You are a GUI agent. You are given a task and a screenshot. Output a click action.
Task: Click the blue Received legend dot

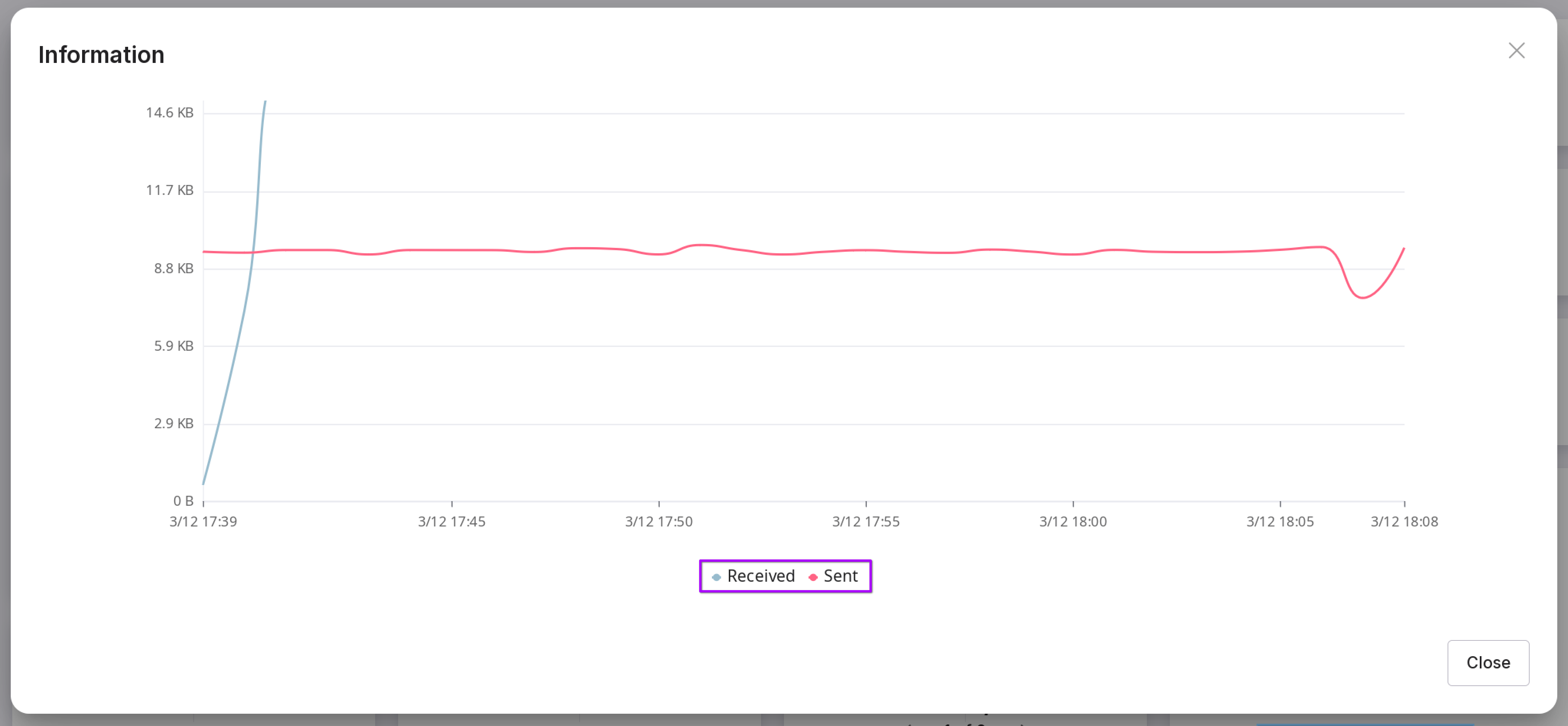tap(716, 577)
